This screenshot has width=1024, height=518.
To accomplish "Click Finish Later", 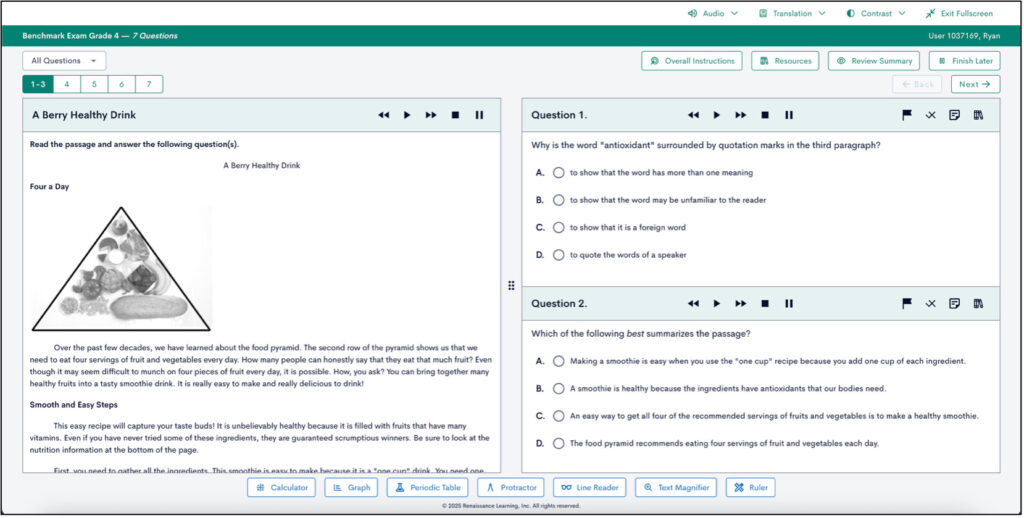I will pos(965,61).
